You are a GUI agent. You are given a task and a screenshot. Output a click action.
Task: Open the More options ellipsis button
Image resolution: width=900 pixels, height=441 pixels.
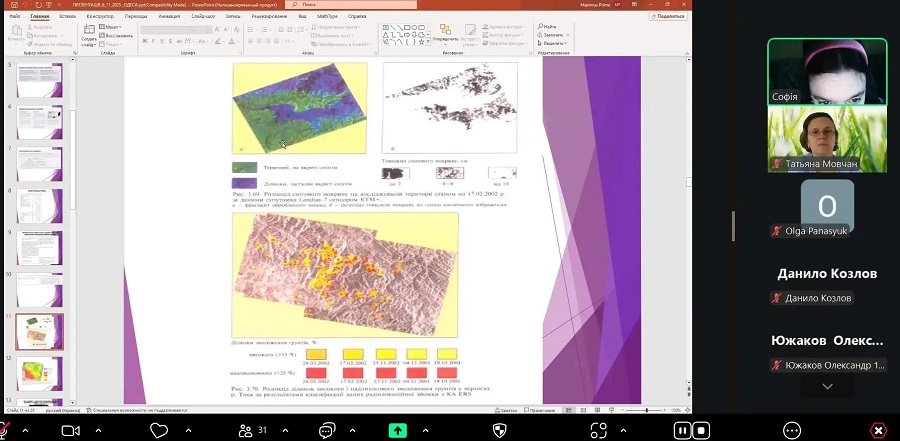791,430
